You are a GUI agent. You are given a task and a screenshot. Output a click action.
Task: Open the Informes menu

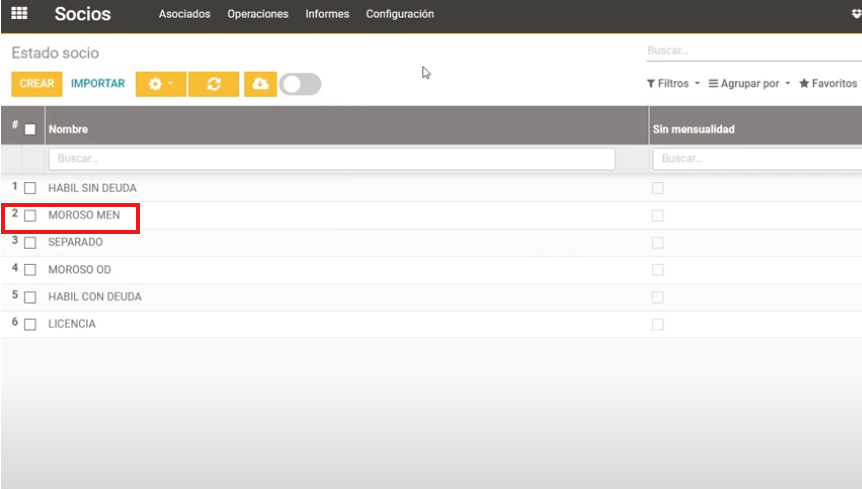(327, 14)
